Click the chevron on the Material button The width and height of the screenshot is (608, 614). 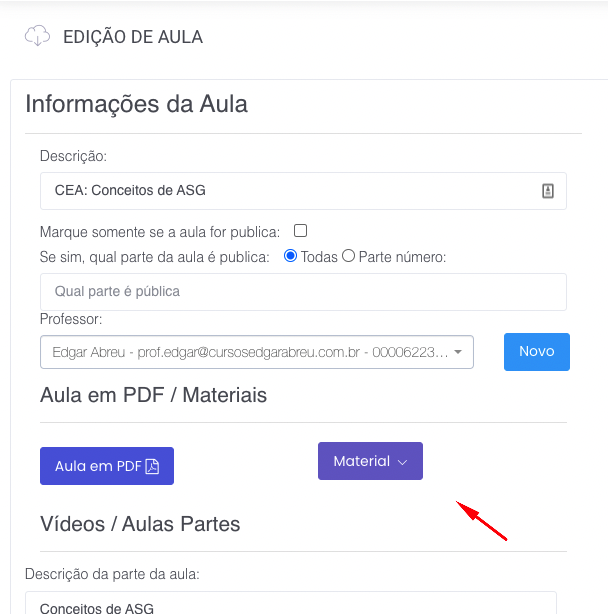pyautogui.click(x=403, y=462)
